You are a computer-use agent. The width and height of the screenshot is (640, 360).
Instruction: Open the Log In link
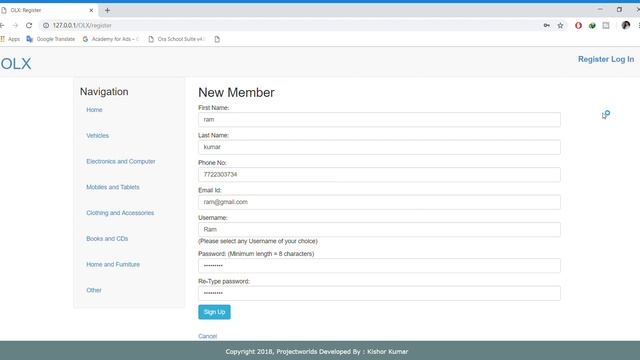622,59
